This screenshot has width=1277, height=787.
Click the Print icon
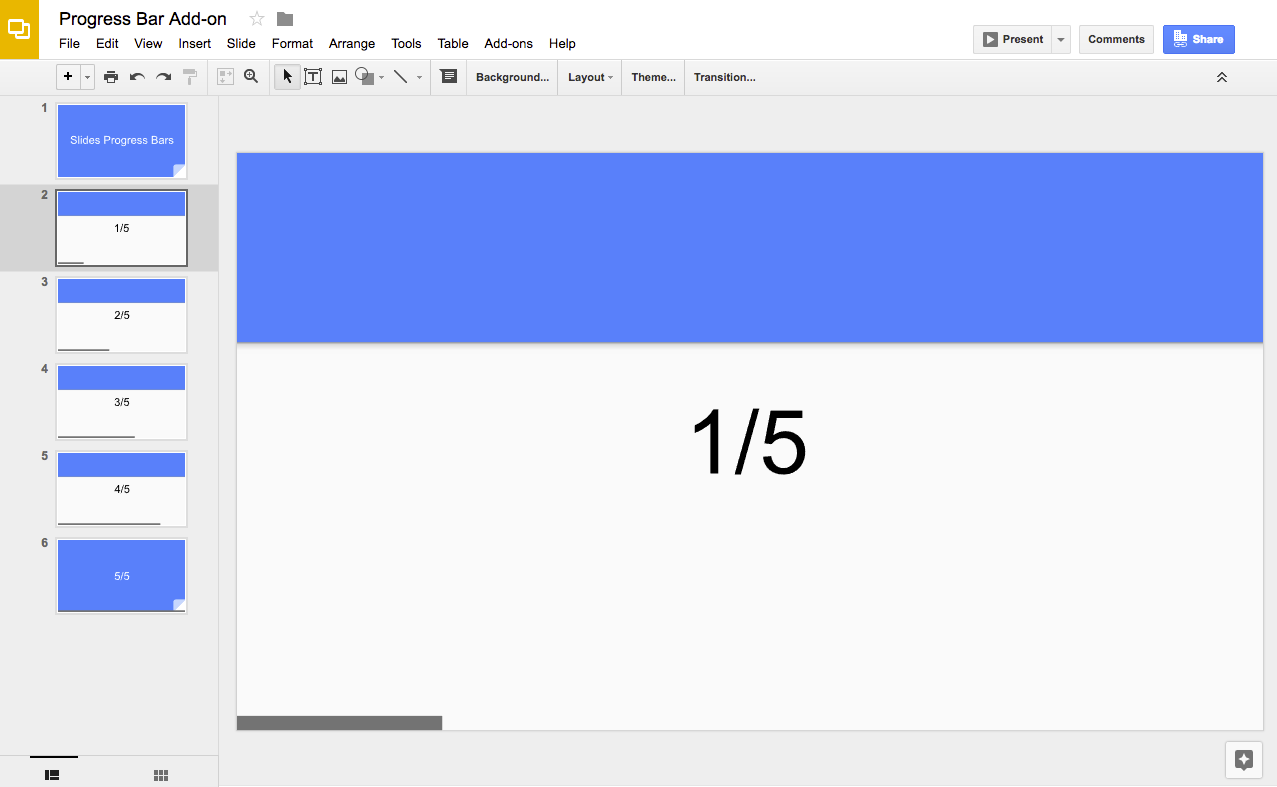coord(111,76)
